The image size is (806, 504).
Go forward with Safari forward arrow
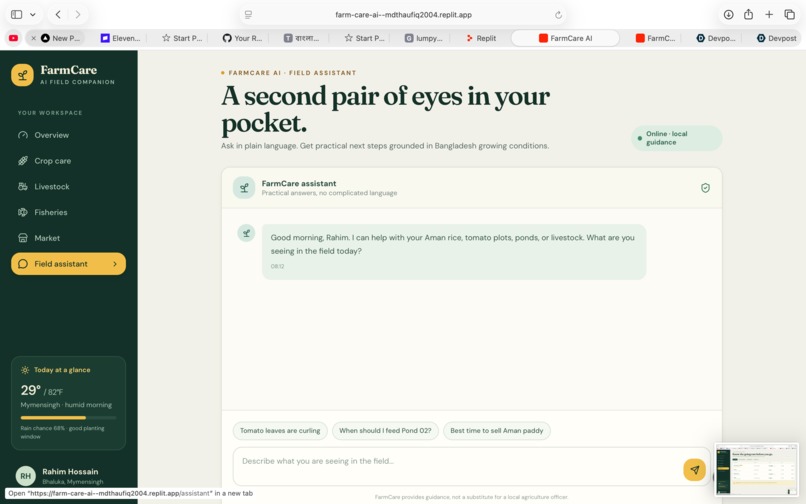pyautogui.click(x=78, y=14)
